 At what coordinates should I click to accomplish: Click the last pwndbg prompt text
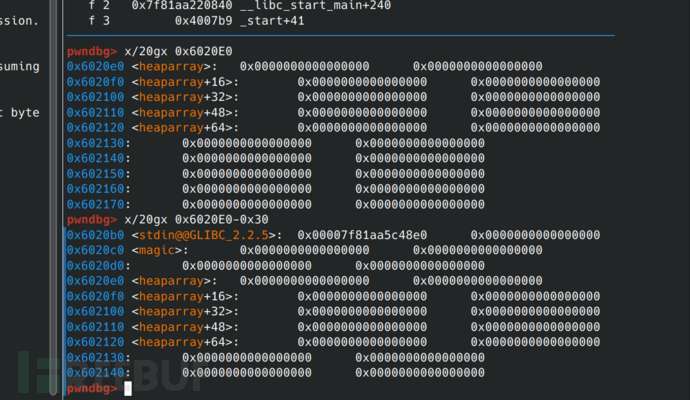point(92,388)
